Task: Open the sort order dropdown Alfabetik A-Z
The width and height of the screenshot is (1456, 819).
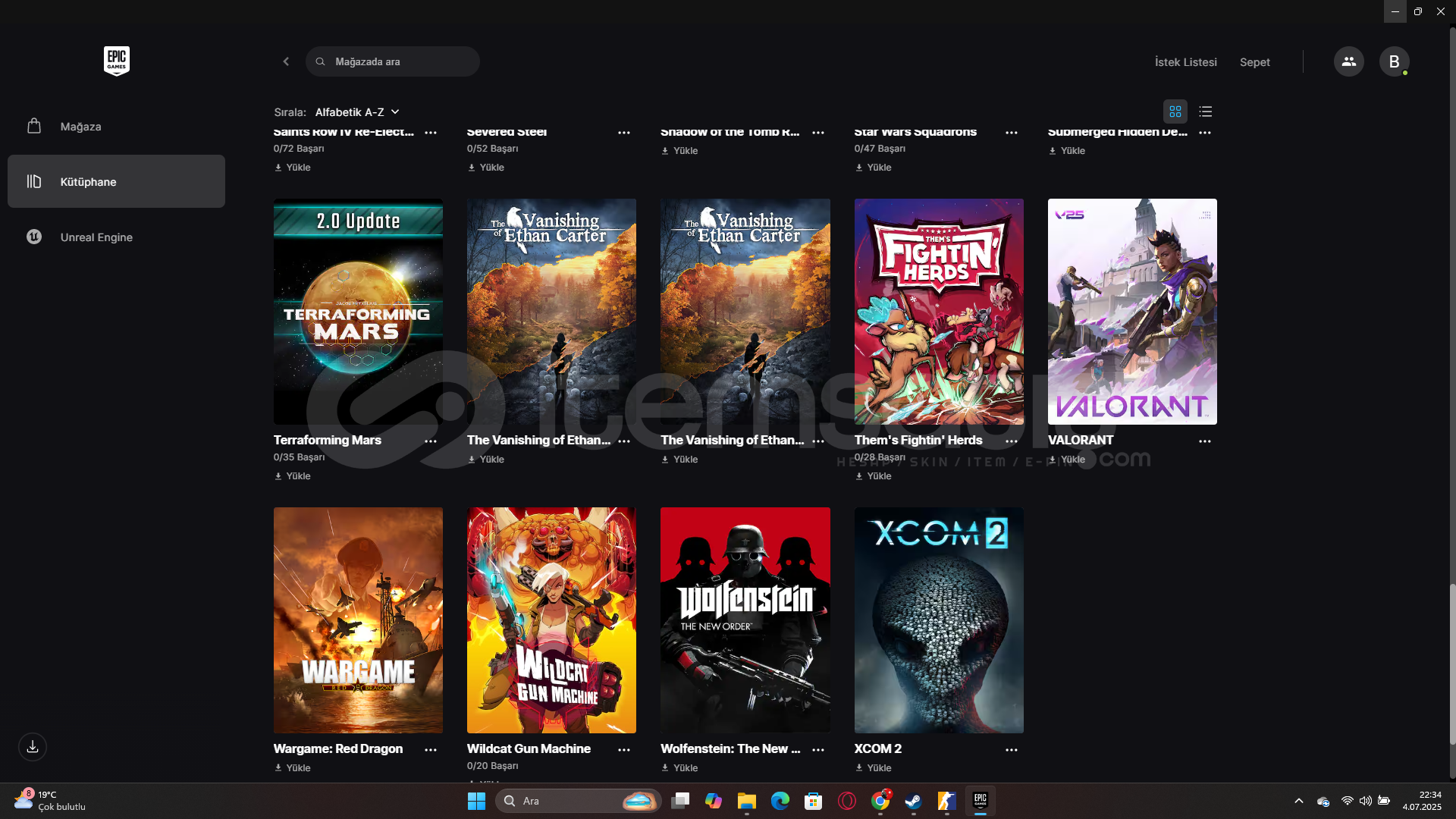Action: coord(357,112)
